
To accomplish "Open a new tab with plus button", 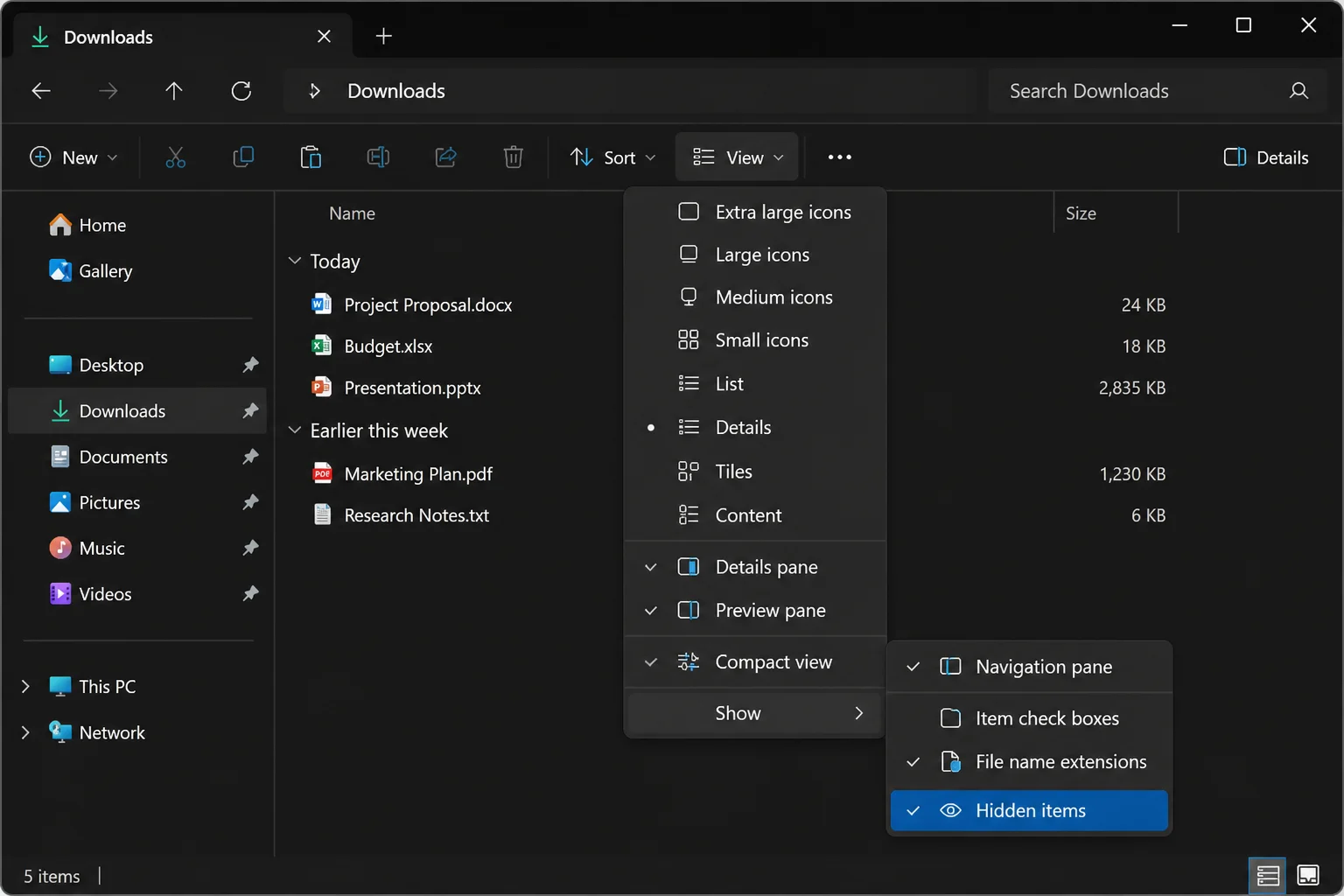I will [x=383, y=36].
